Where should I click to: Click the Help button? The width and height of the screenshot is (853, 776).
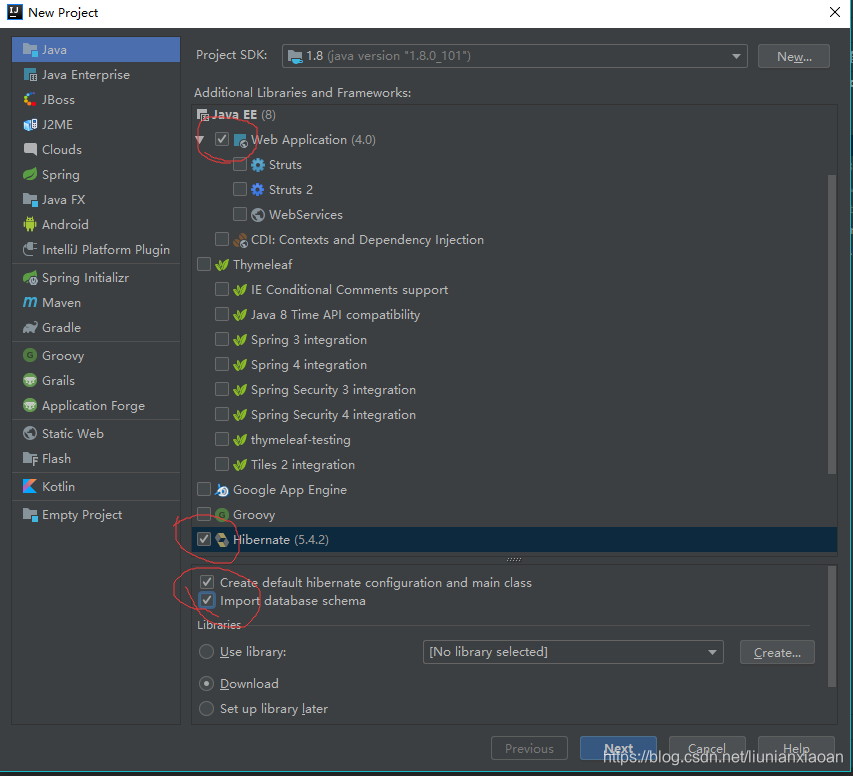click(x=796, y=748)
